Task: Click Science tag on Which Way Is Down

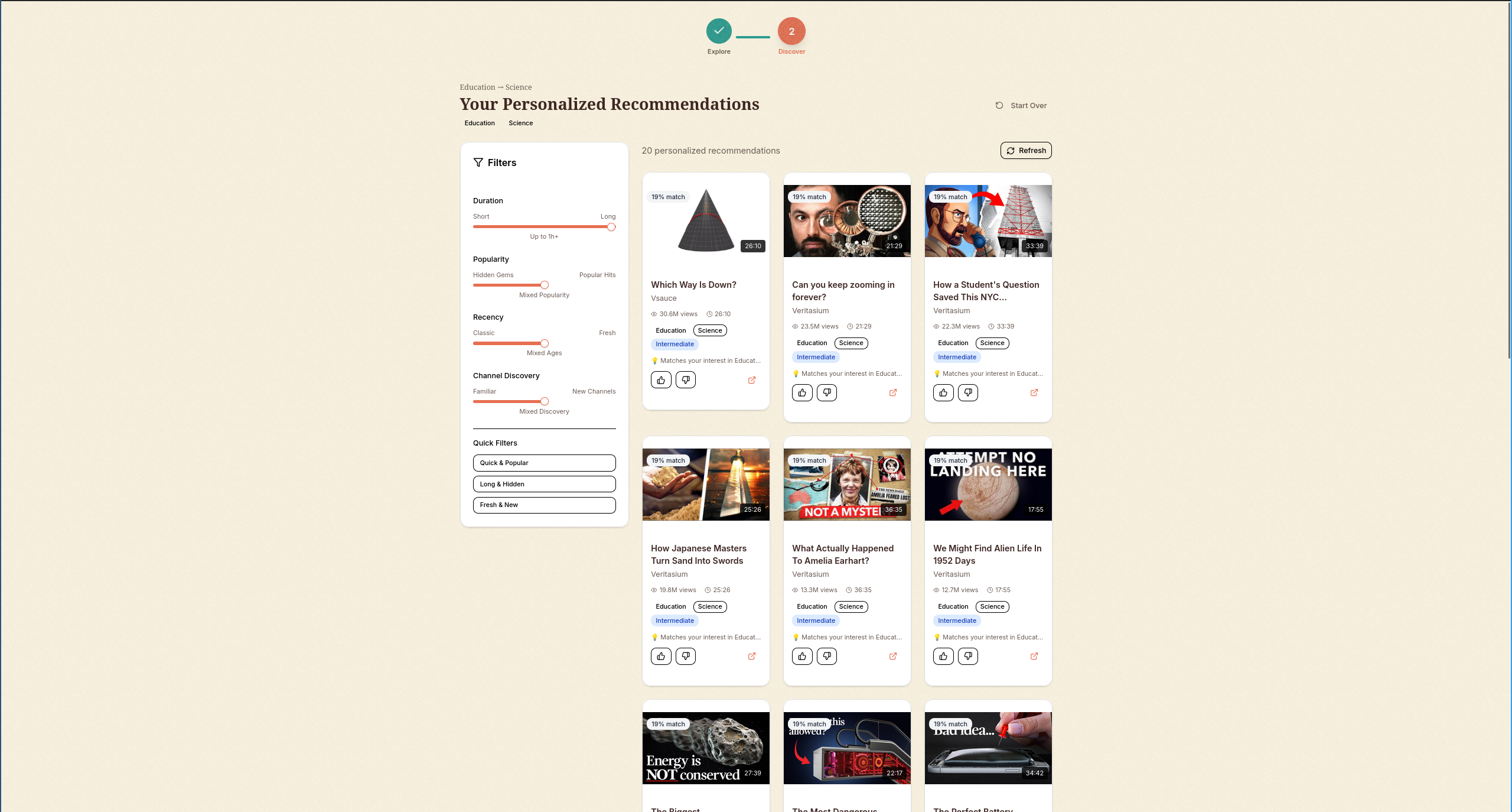Action: coord(710,331)
